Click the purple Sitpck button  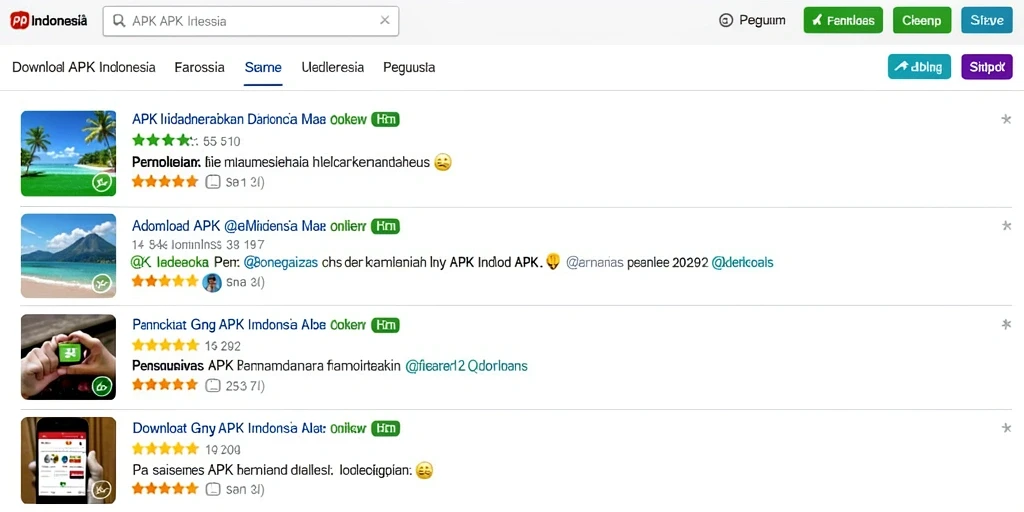tap(987, 67)
